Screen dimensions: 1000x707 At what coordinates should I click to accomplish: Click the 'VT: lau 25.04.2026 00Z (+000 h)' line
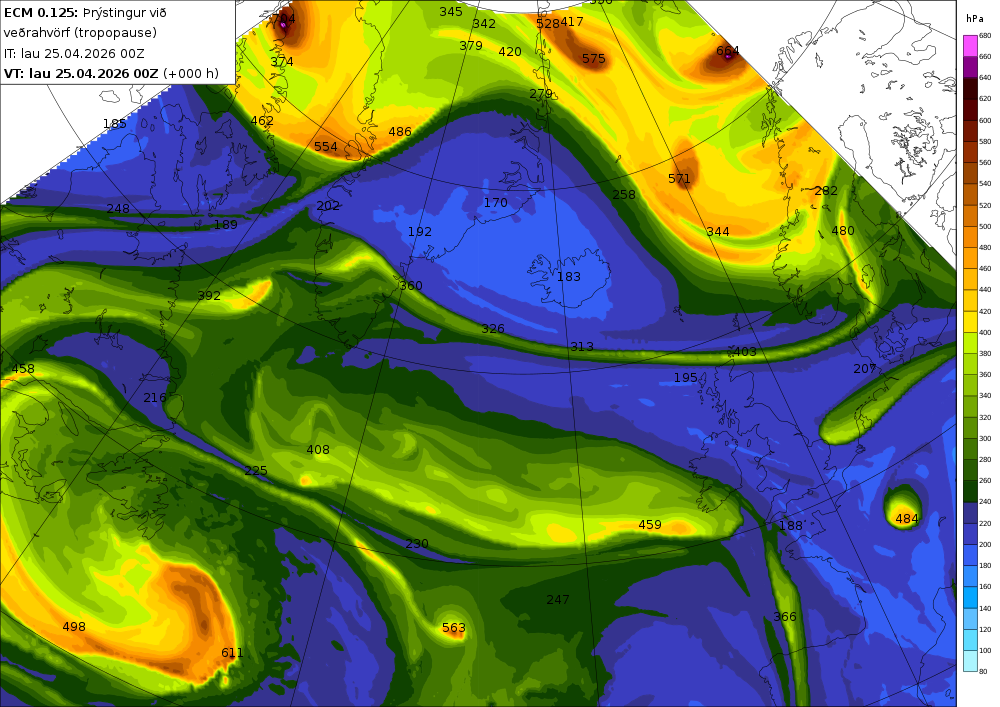point(111,73)
